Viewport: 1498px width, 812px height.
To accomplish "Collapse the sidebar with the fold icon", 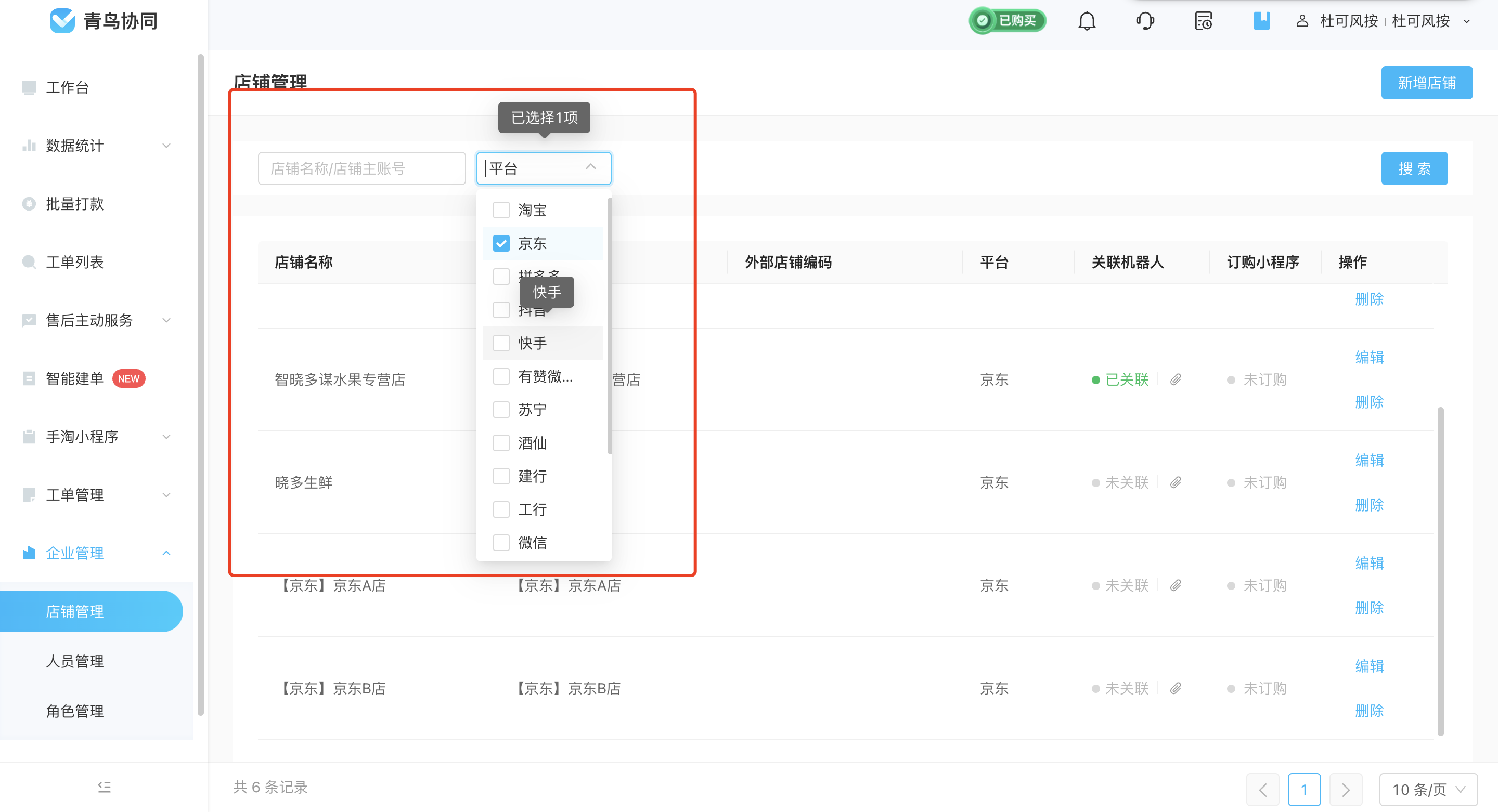I will (104, 787).
